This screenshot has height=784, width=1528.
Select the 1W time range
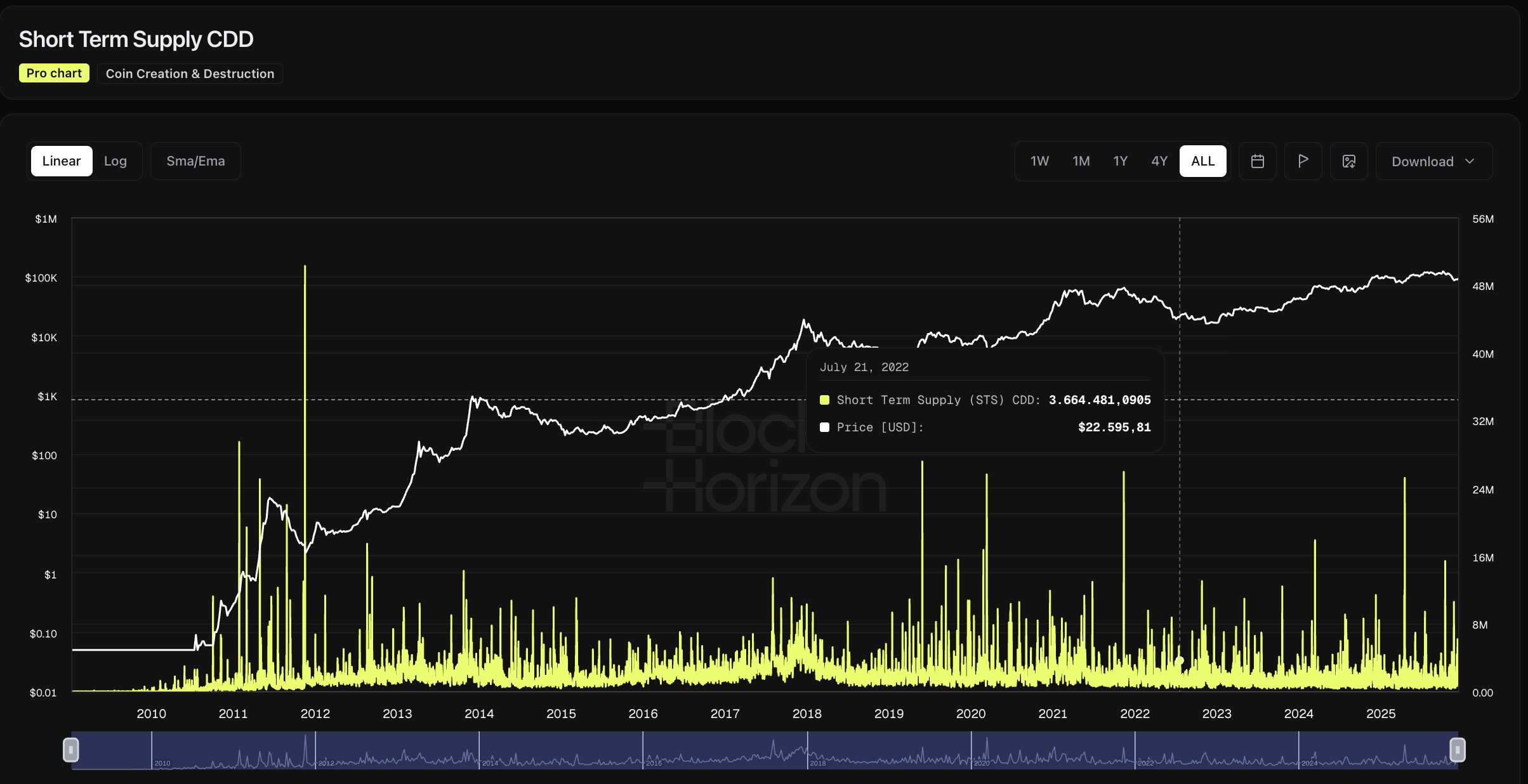pos(1039,161)
